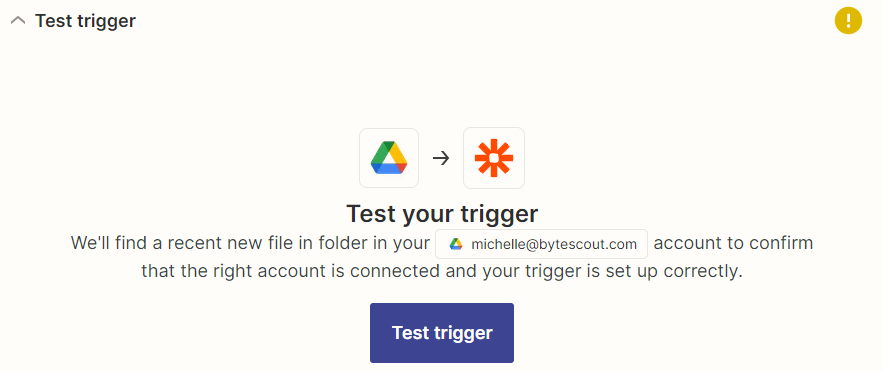Run the purple Test trigger button
The width and height of the screenshot is (883, 373).
442,333
